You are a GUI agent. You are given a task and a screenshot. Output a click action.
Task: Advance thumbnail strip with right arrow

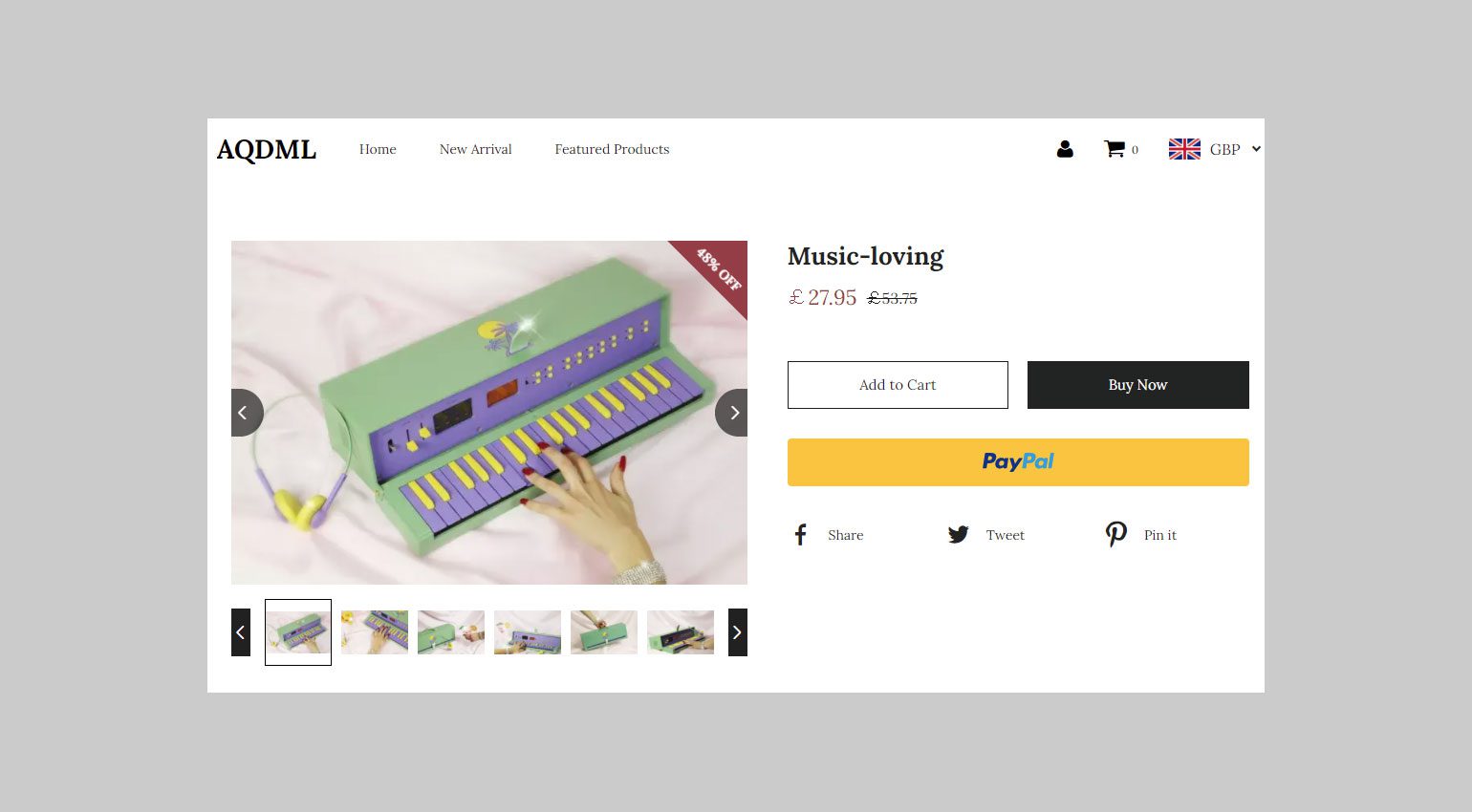(738, 632)
